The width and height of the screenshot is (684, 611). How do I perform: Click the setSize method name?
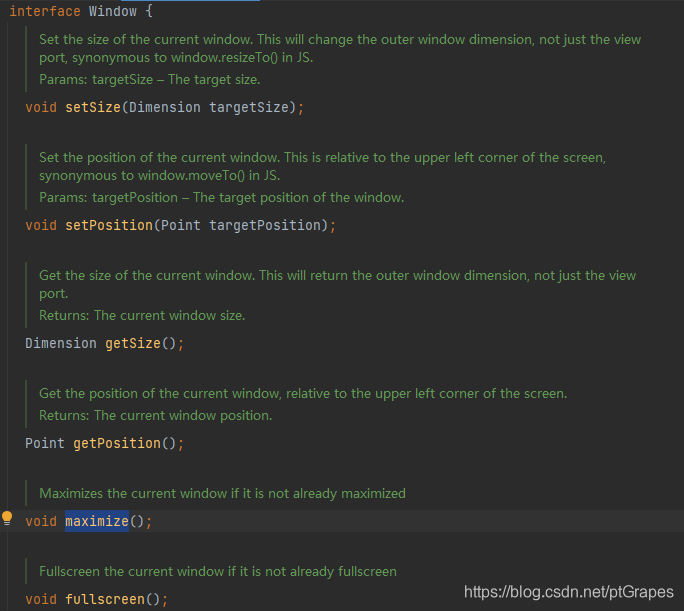click(93, 107)
